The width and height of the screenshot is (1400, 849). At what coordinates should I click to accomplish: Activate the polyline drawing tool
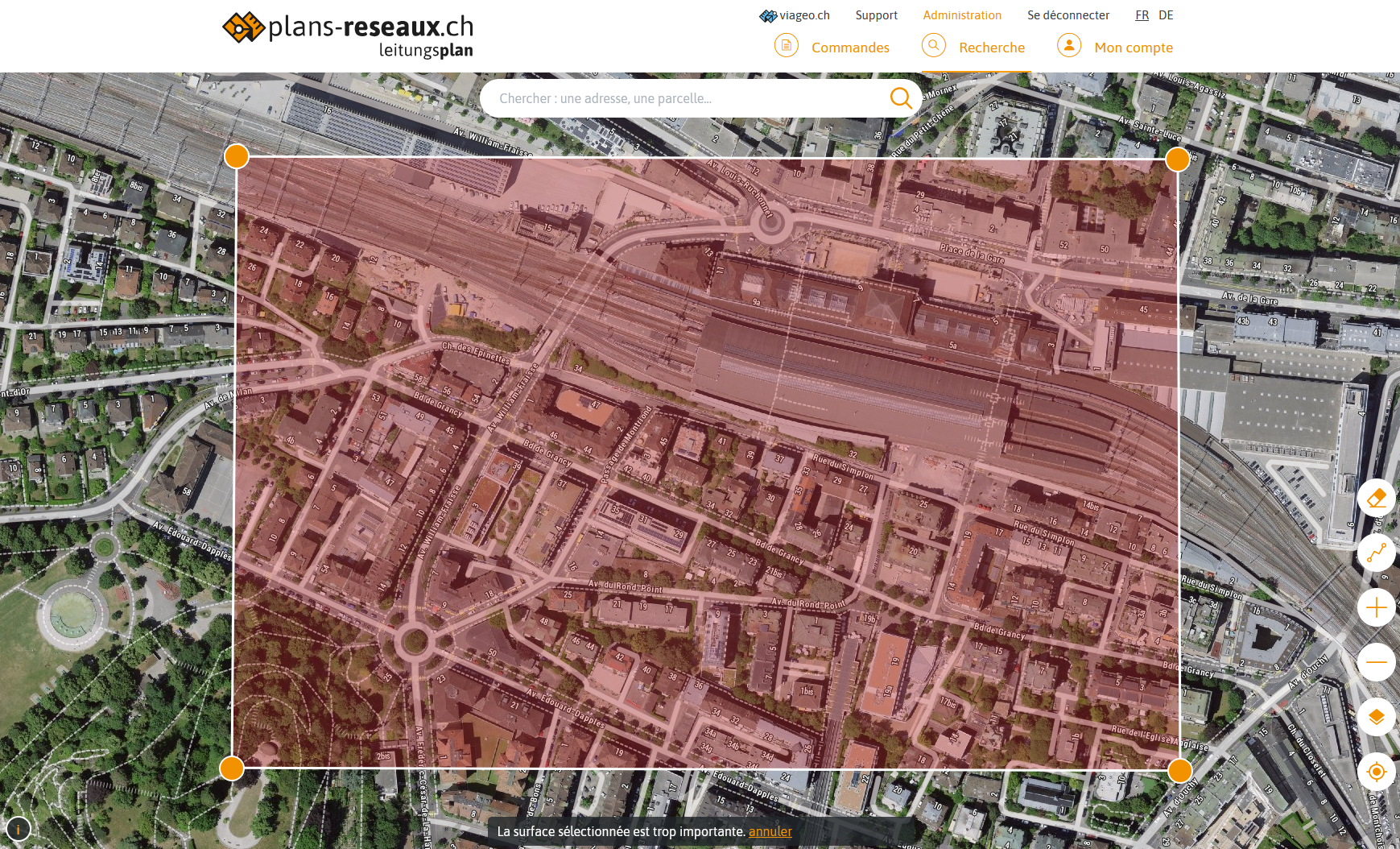pos(1376,553)
